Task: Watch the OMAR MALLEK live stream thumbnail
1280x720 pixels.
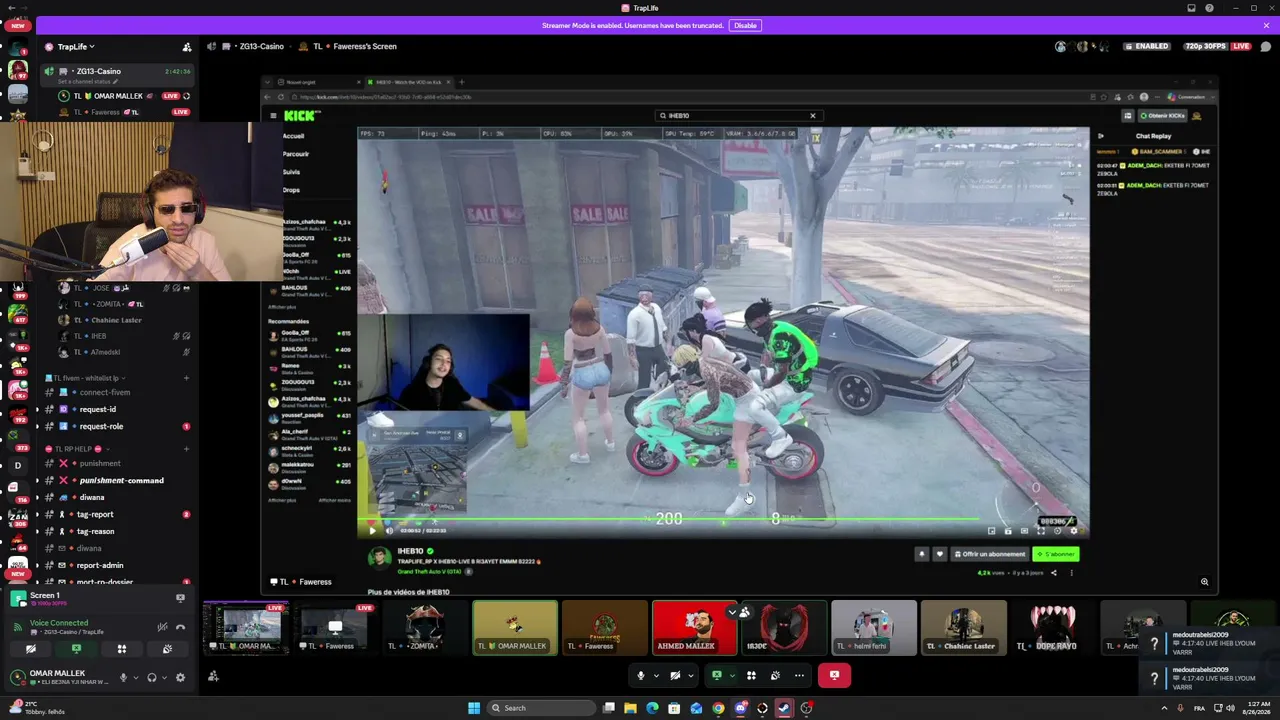Action: 245,628
